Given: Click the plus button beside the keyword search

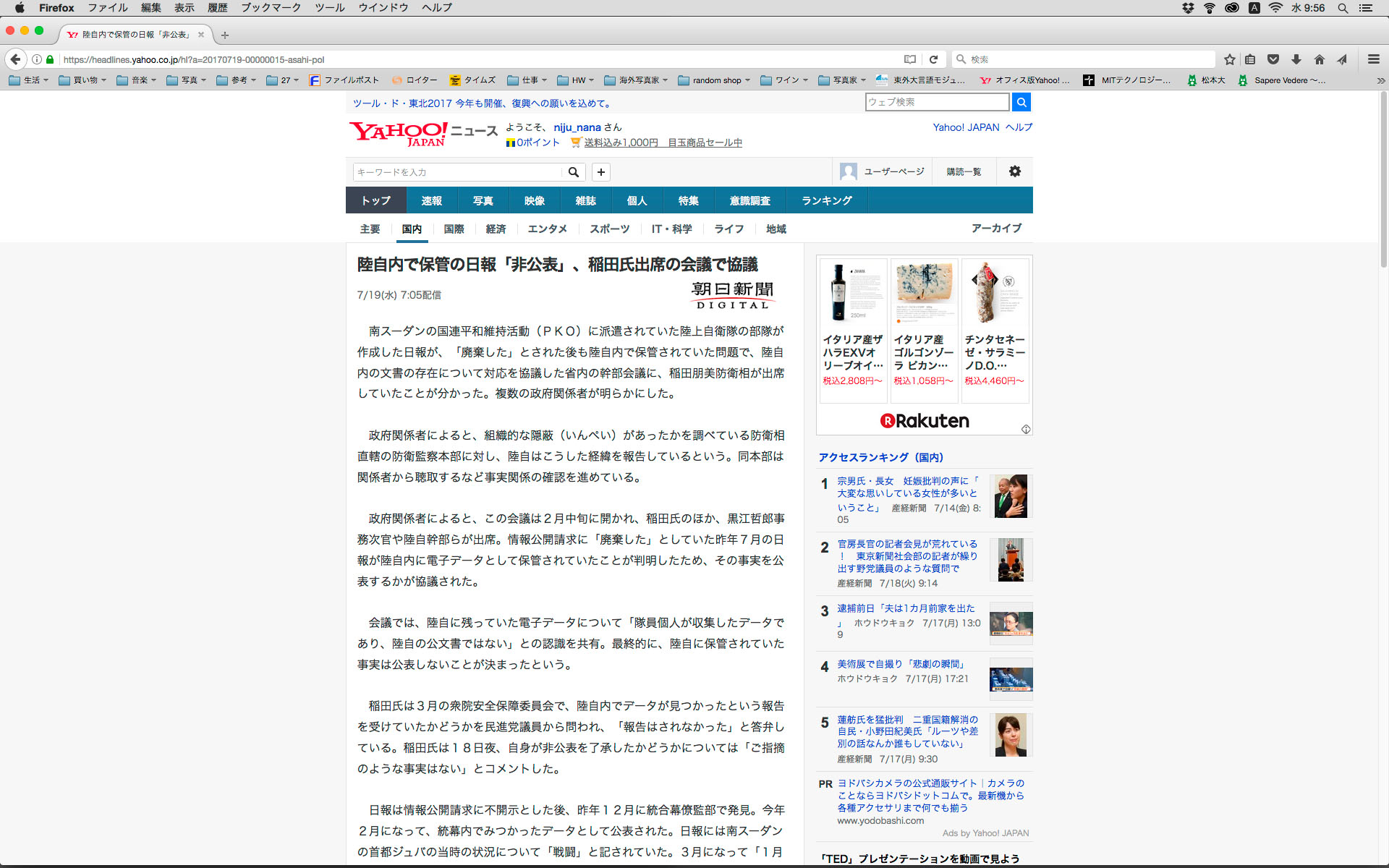Looking at the screenshot, I should (600, 172).
